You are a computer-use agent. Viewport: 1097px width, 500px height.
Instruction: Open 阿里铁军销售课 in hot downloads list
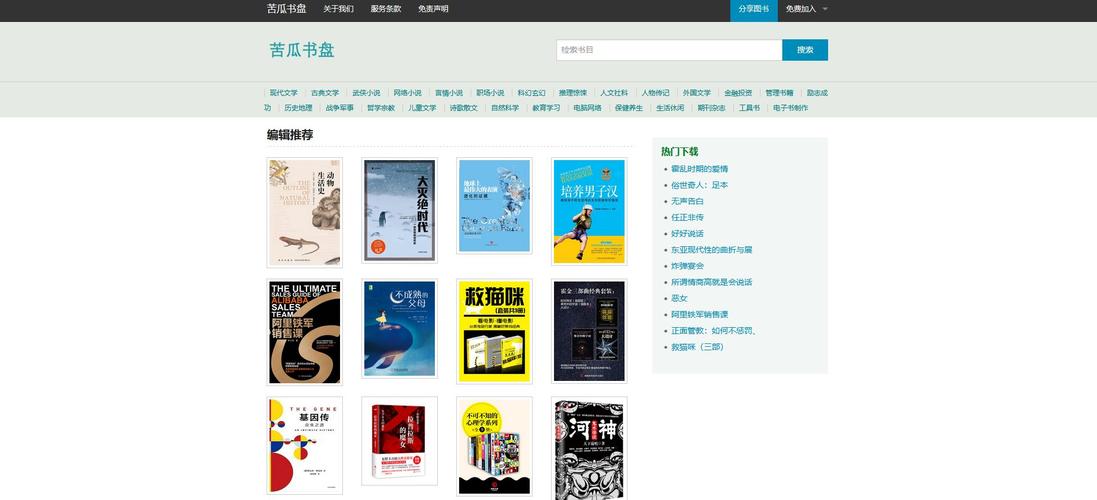tap(699, 314)
